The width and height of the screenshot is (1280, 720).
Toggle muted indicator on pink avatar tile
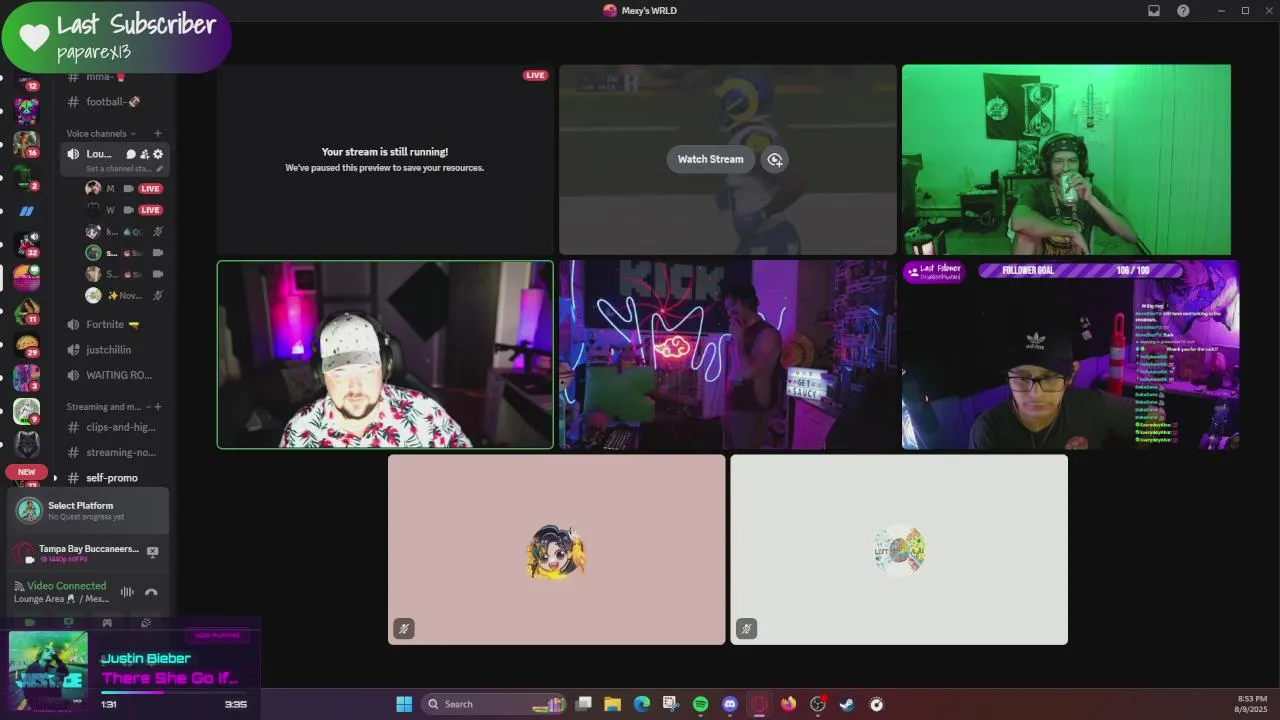click(x=404, y=629)
